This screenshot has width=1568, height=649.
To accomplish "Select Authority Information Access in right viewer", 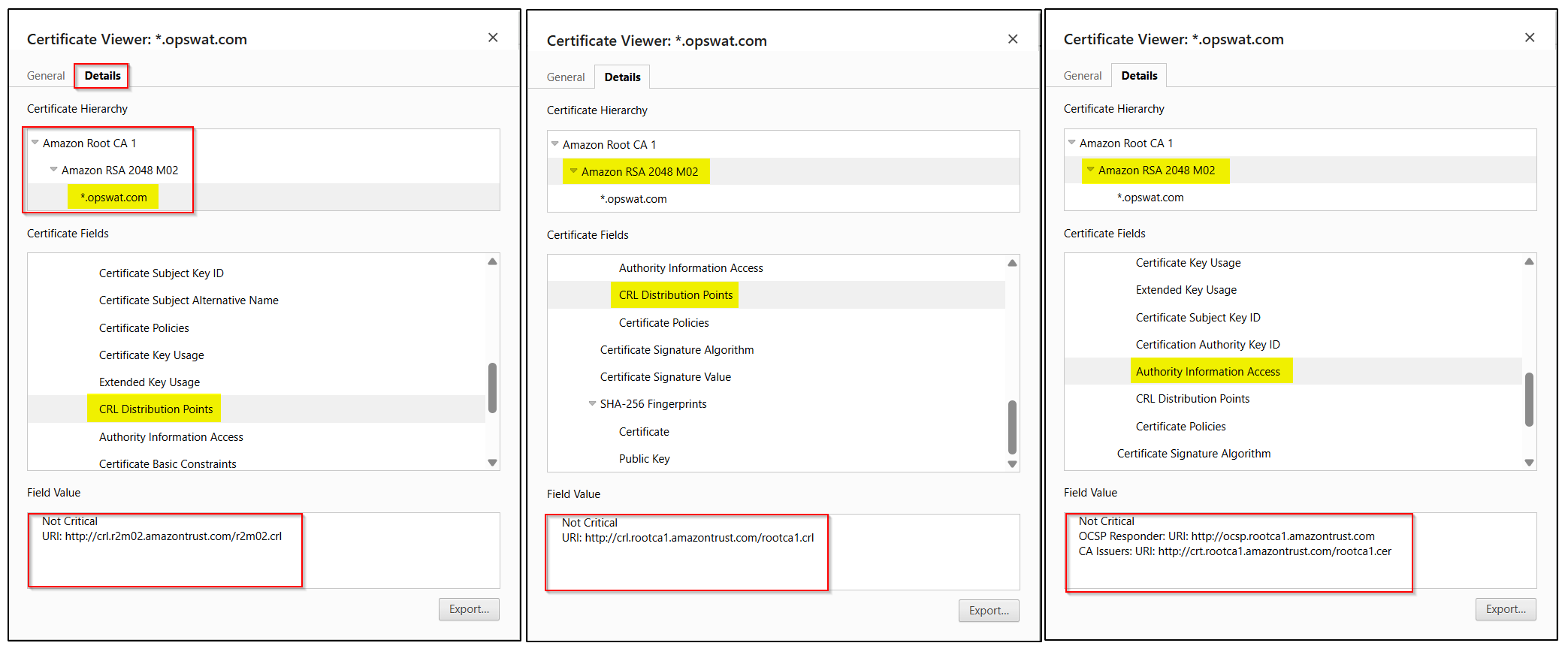I will [x=1208, y=372].
